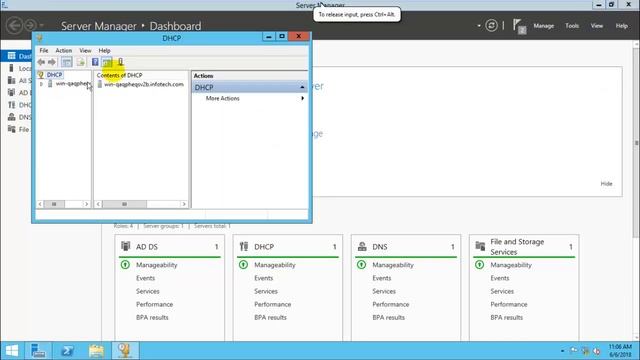
Task: Select All Servers in Server Manager sidebar
Action: coord(19,80)
